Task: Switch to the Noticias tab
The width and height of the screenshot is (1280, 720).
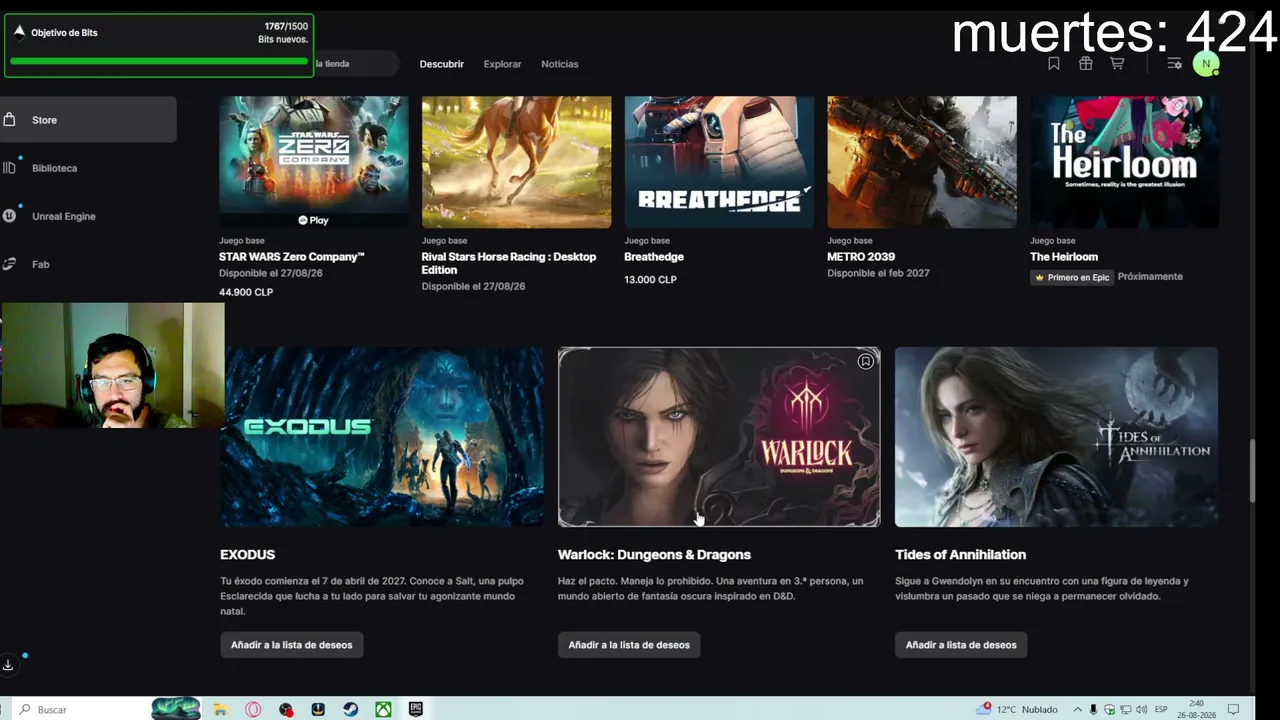Action: tap(560, 64)
